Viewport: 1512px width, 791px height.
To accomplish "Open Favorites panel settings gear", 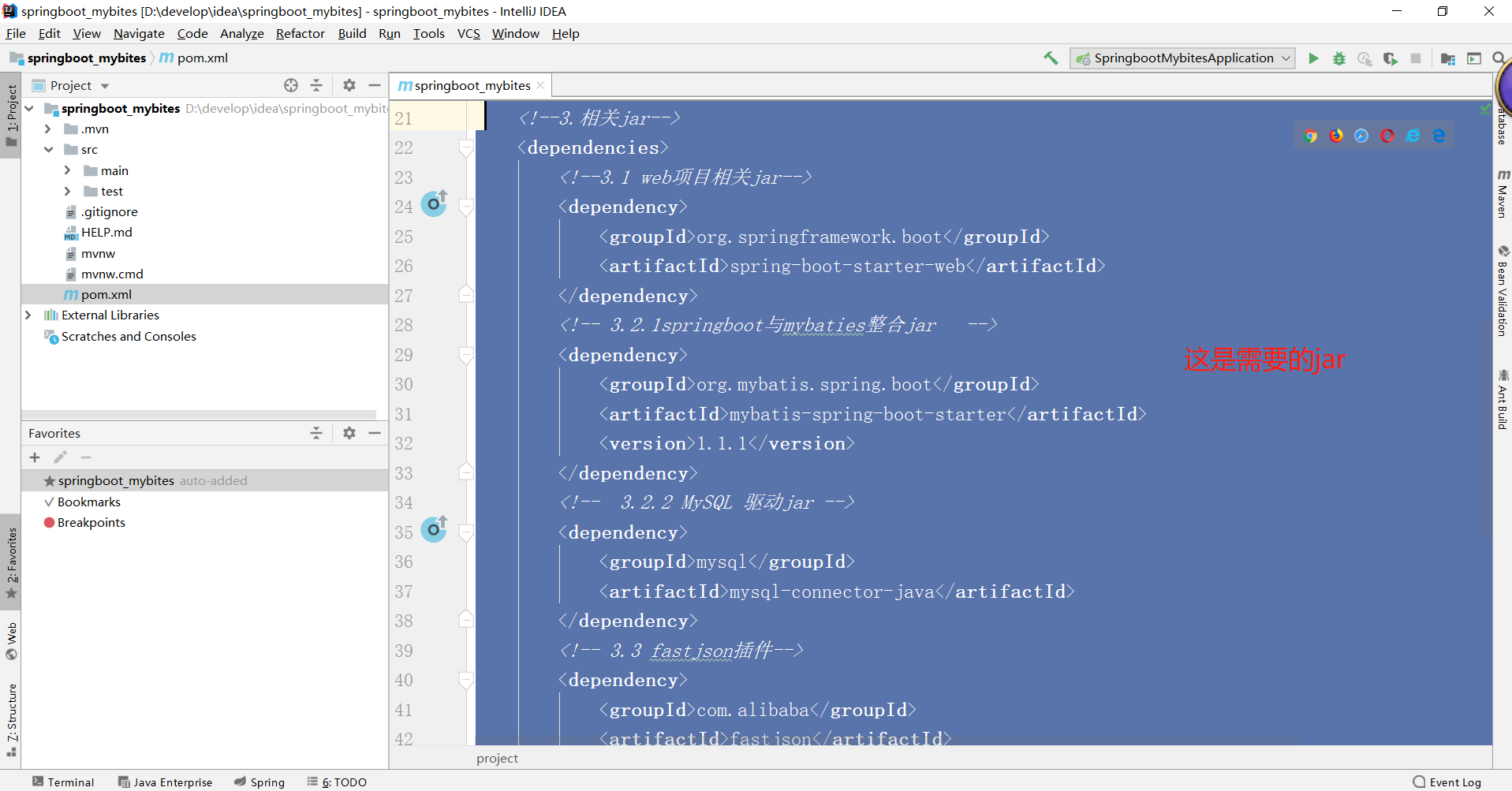I will point(349,433).
